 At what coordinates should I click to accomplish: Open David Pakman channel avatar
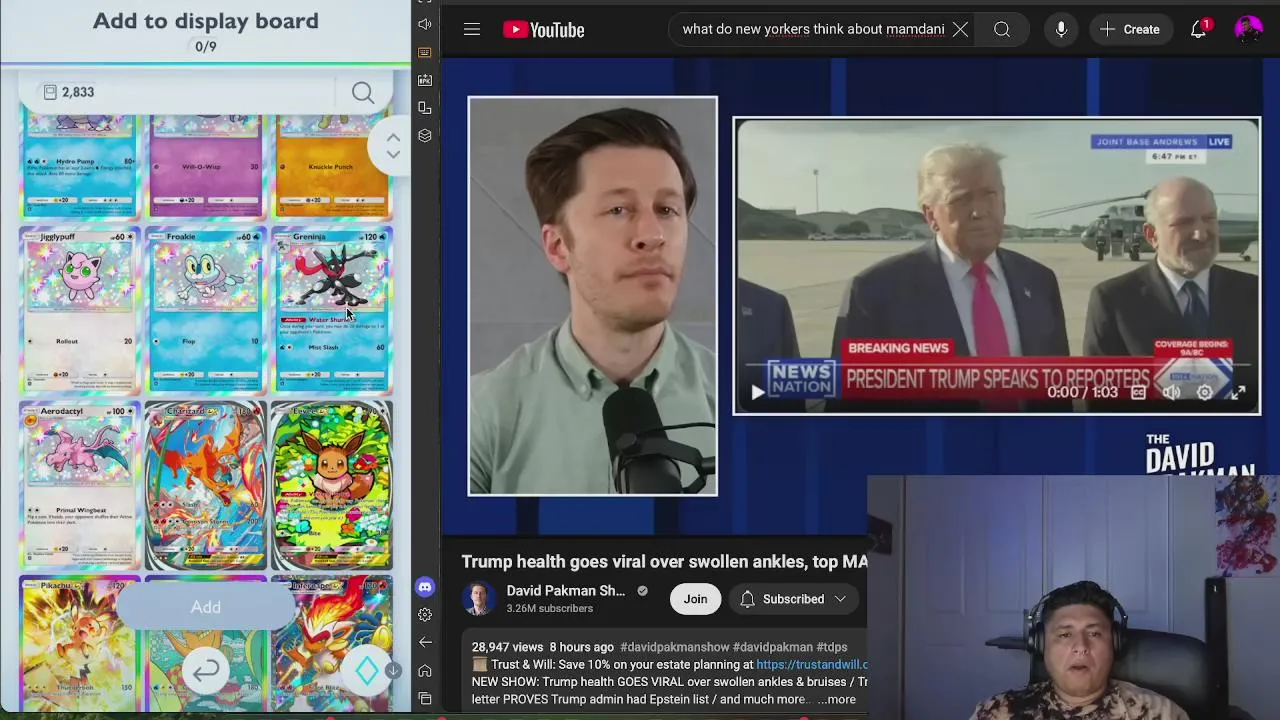(478, 599)
